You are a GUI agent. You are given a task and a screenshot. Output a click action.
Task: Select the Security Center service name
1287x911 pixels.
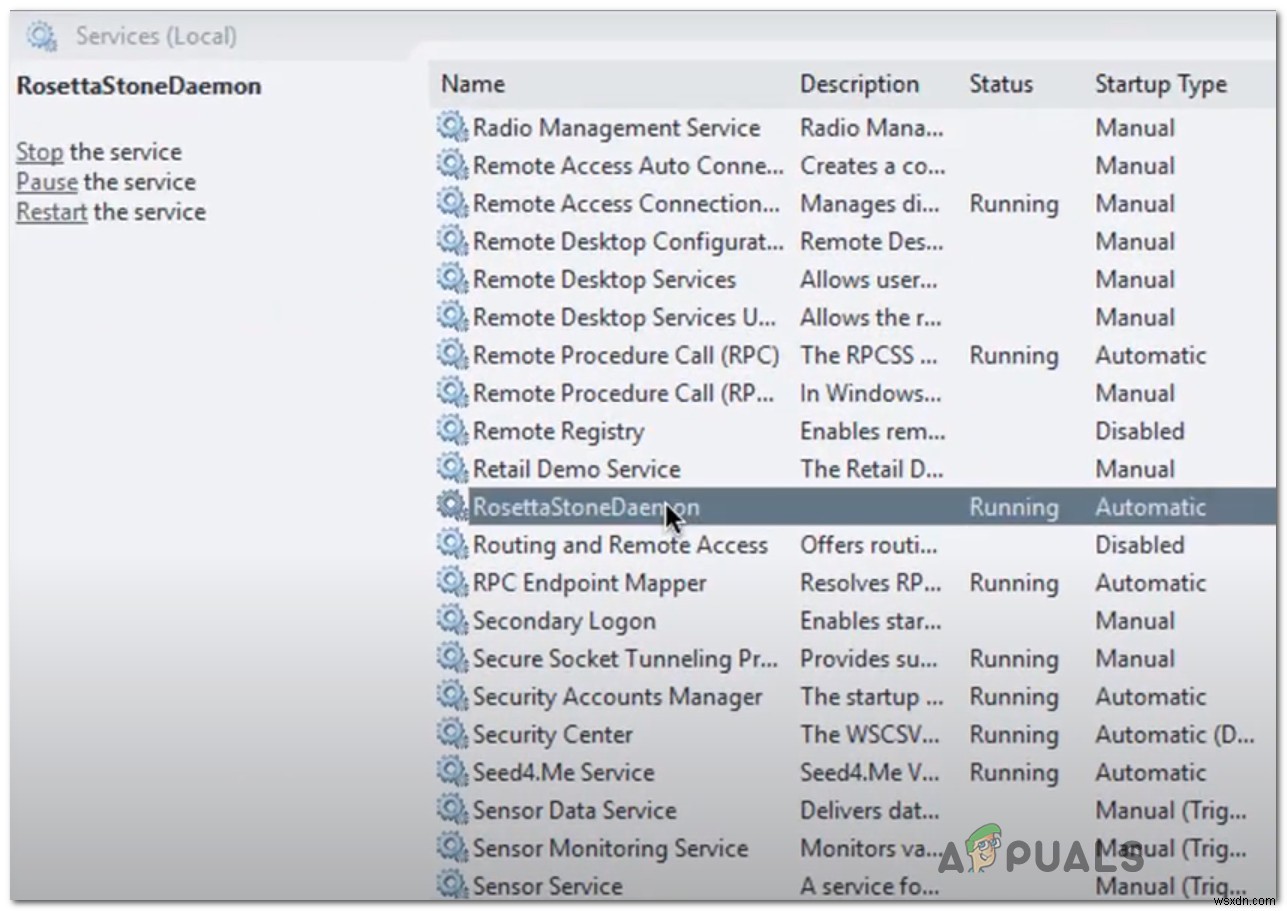(552, 735)
